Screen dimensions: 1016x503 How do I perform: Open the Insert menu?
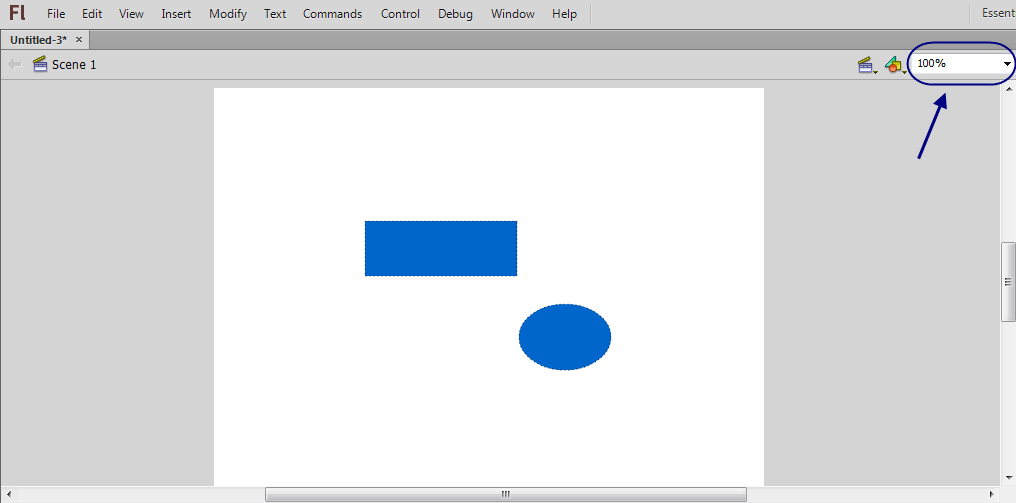pyautogui.click(x=176, y=14)
